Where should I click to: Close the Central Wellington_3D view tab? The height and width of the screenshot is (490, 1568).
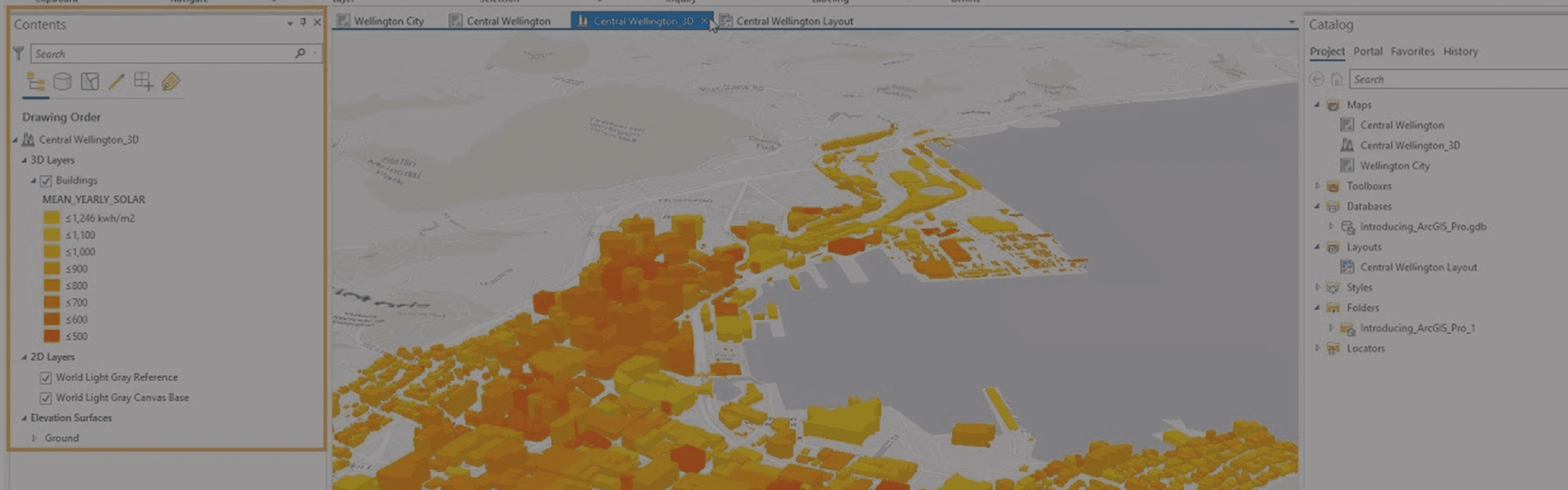pyautogui.click(x=704, y=21)
